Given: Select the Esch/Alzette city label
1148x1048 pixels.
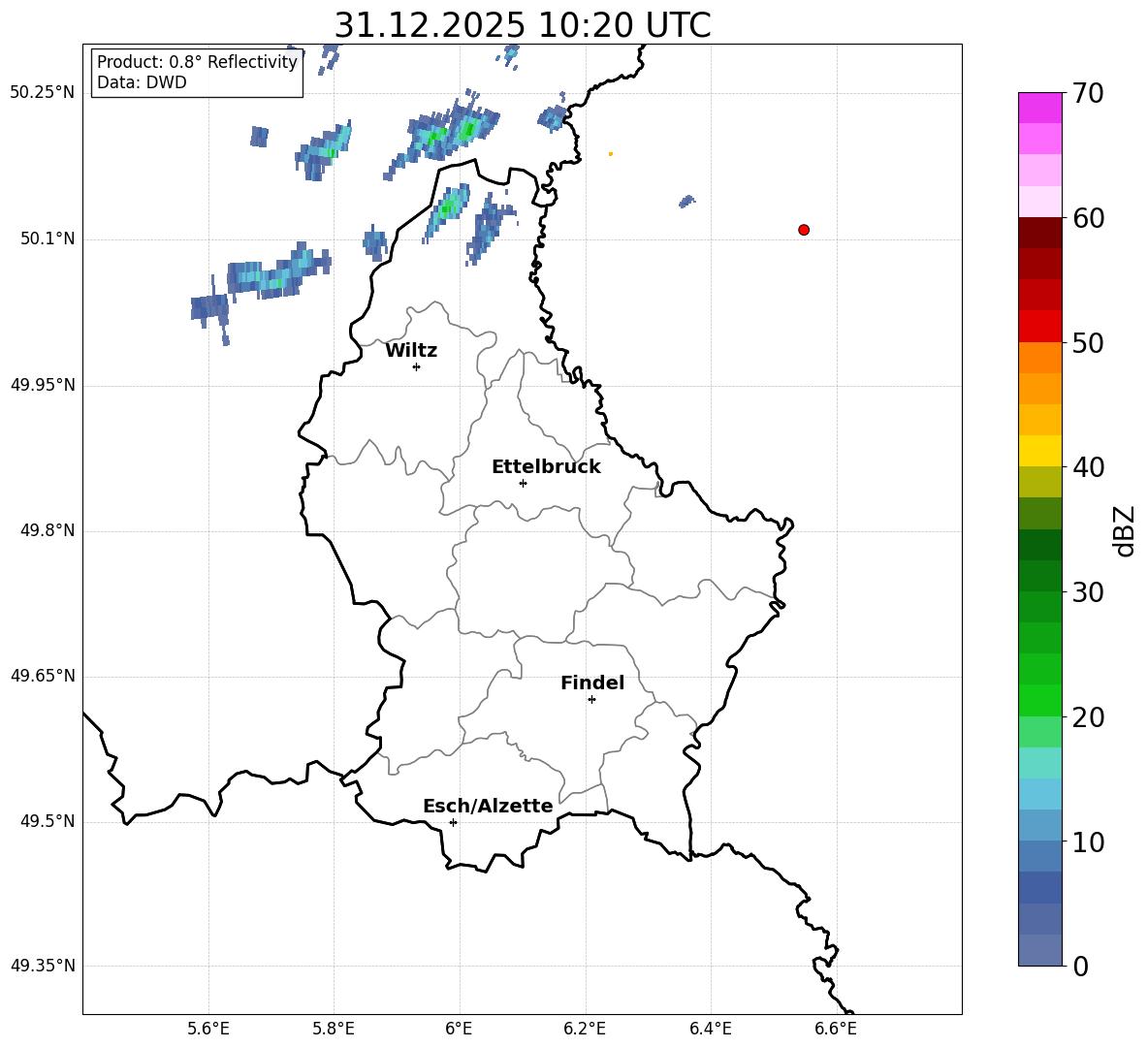Looking at the screenshot, I should 488,806.
